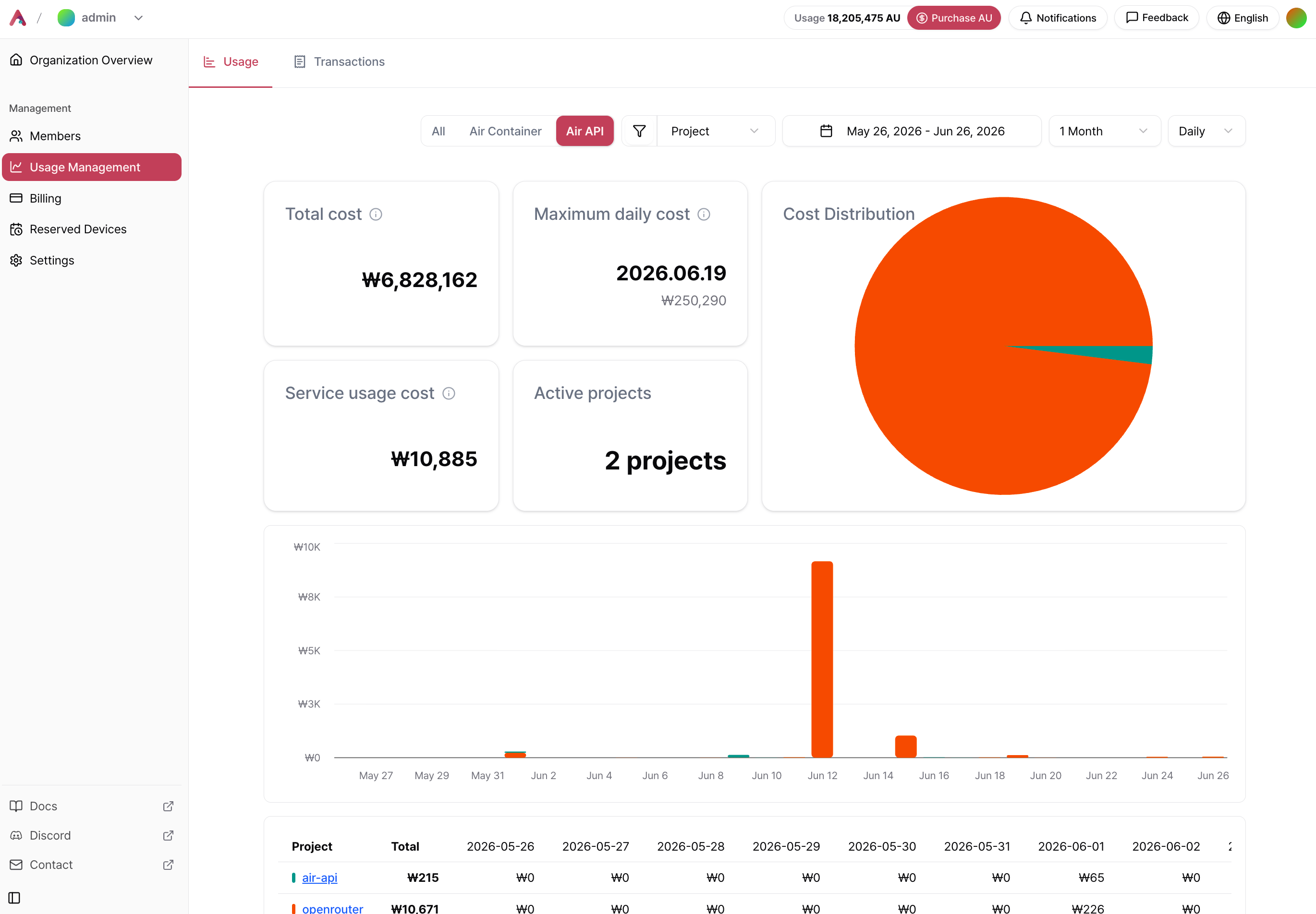Click the tall Jun 12 bar in chart
Viewport: 1316px width, 914px height.
tap(822, 659)
